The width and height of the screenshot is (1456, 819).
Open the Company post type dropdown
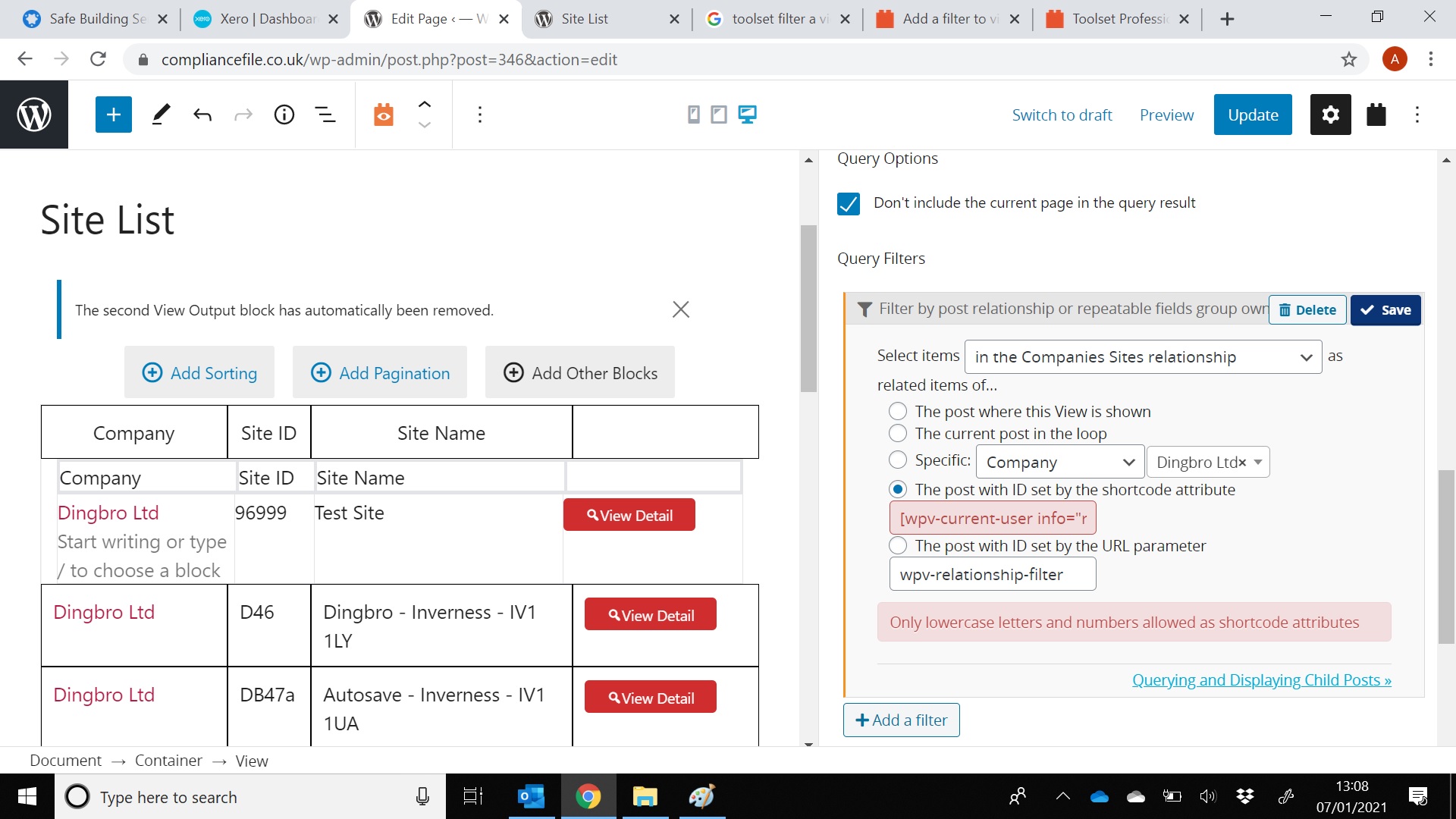[x=1059, y=462]
